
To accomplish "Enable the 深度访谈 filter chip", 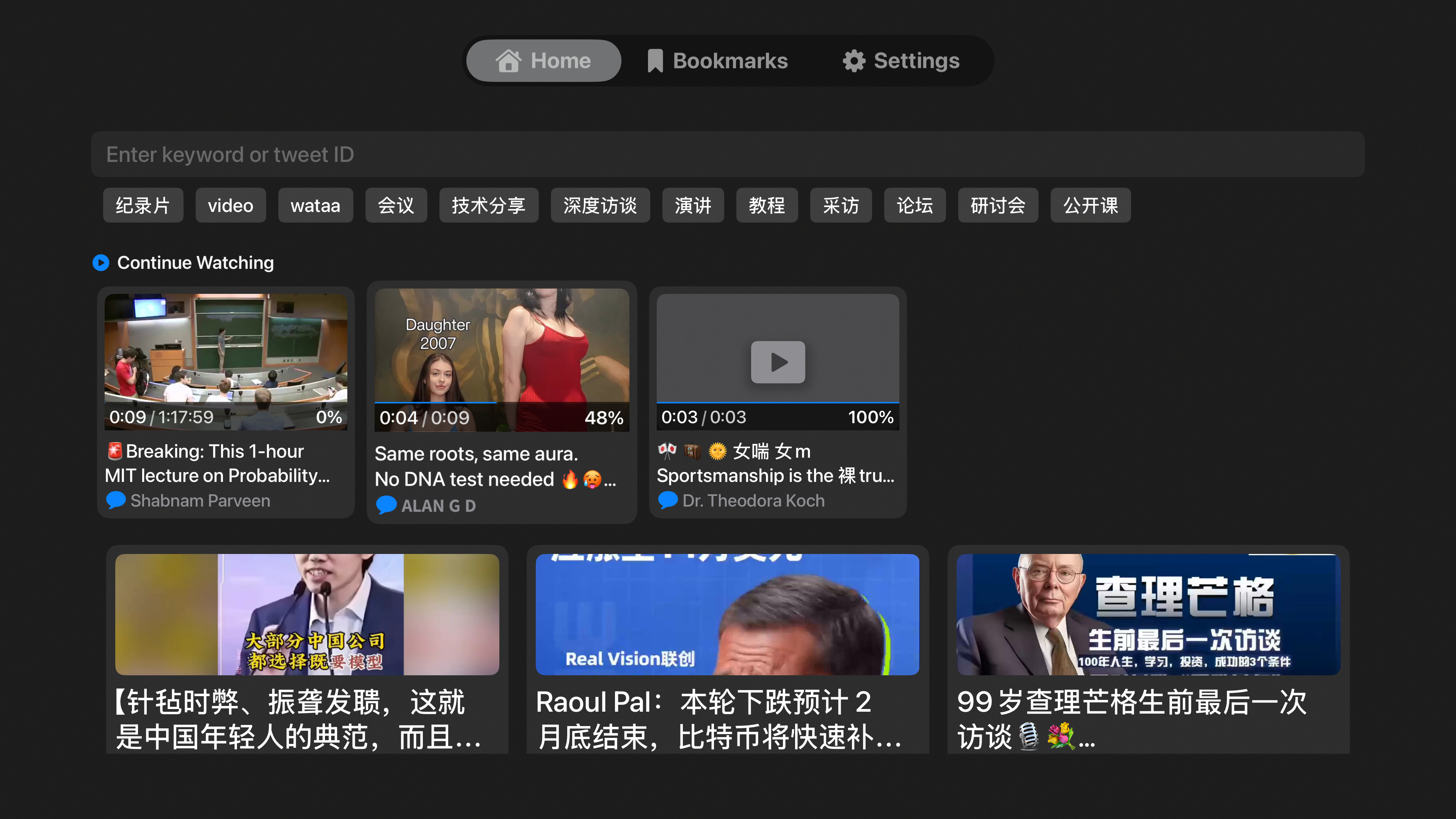I will pyautogui.click(x=600, y=205).
